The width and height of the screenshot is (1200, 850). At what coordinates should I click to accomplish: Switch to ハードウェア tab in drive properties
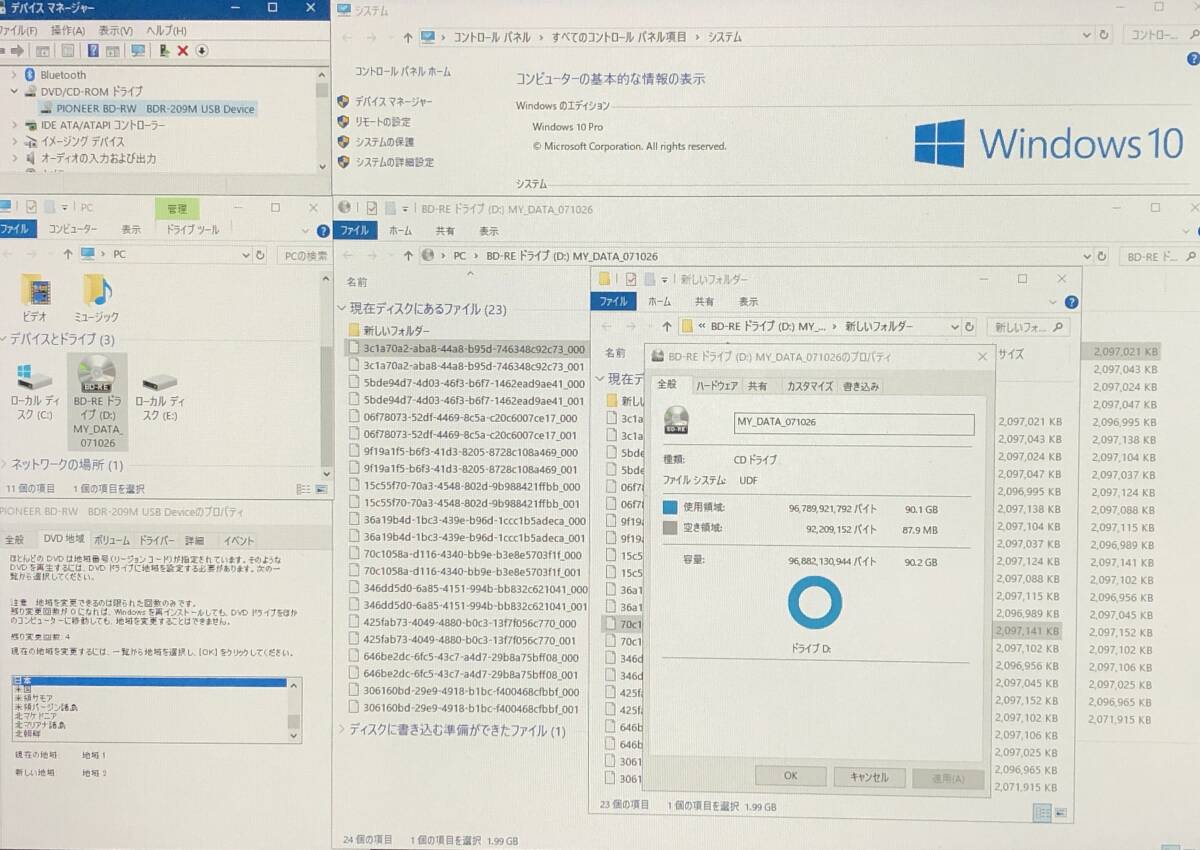coord(717,386)
